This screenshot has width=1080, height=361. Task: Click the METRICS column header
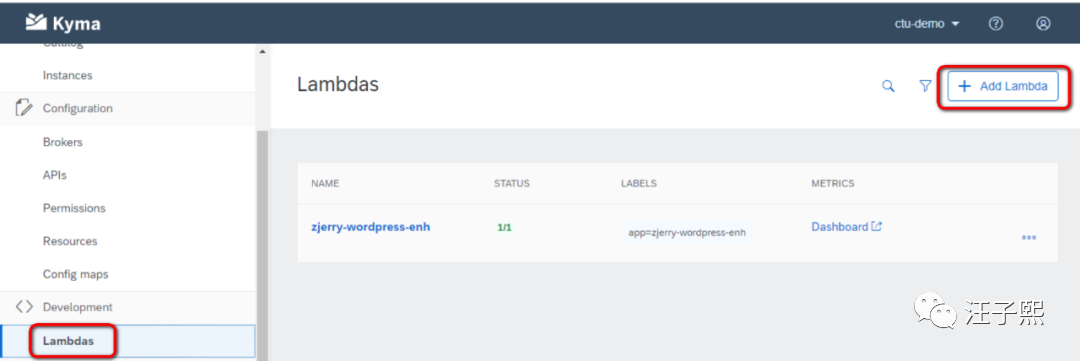pyautogui.click(x=833, y=183)
